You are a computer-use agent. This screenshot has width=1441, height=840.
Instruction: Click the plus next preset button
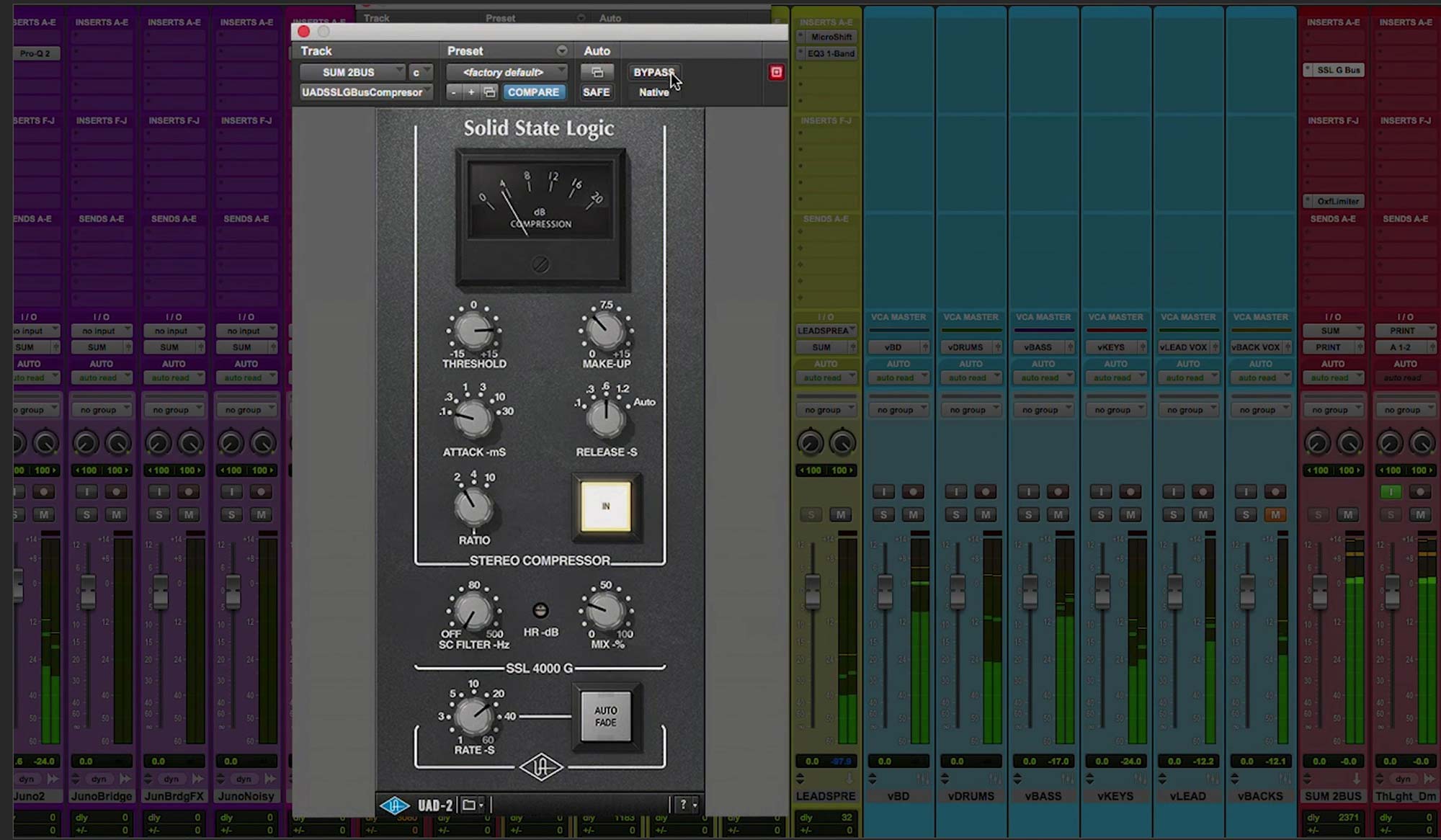point(471,92)
